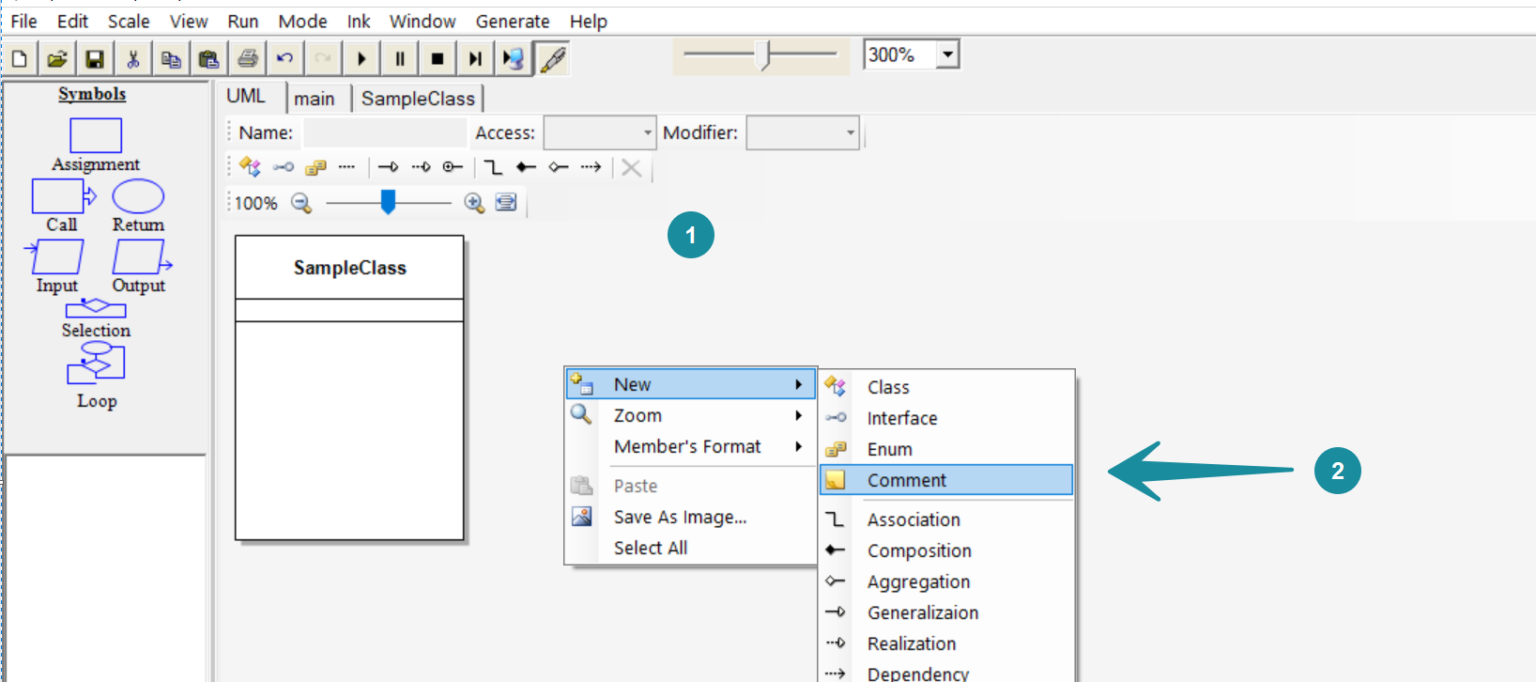This screenshot has width=1536, height=682.
Task: Expand the 300% scale combo box
Action: 947,55
